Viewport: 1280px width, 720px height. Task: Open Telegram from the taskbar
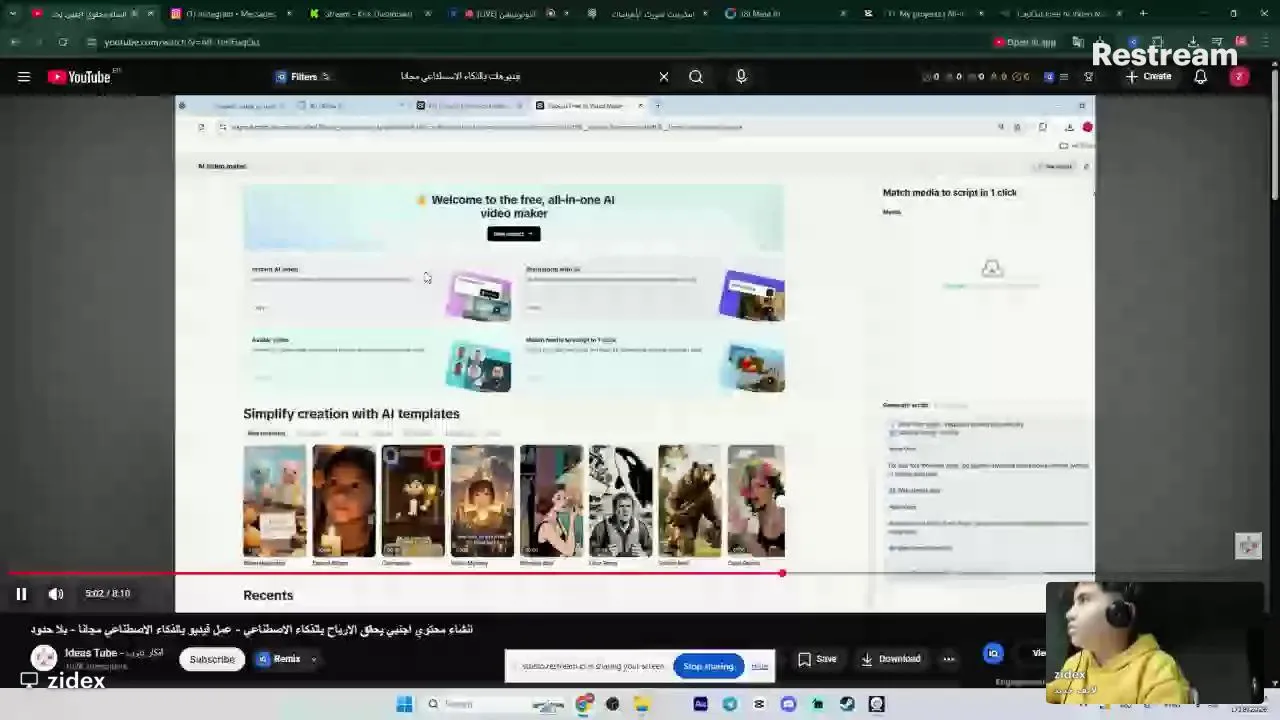tap(729, 704)
